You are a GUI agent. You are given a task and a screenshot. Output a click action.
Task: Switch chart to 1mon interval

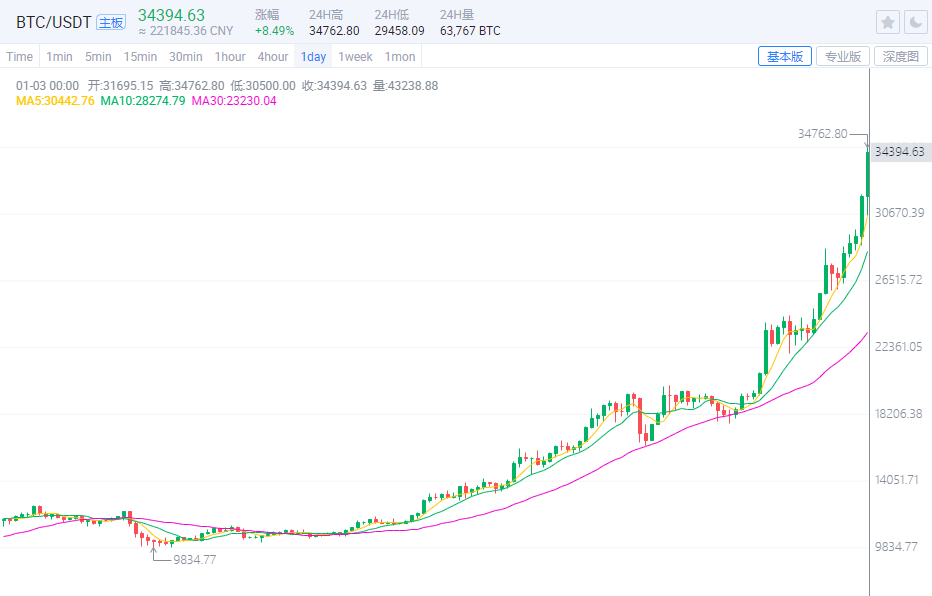400,56
